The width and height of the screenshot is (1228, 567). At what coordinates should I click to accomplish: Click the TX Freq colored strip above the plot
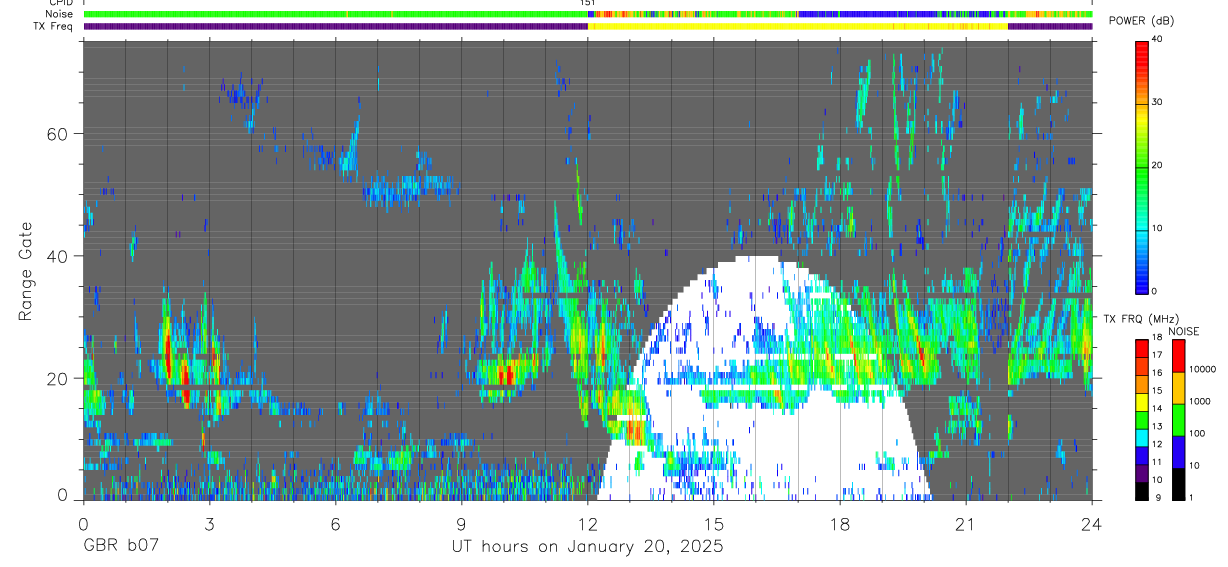point(587,26)
